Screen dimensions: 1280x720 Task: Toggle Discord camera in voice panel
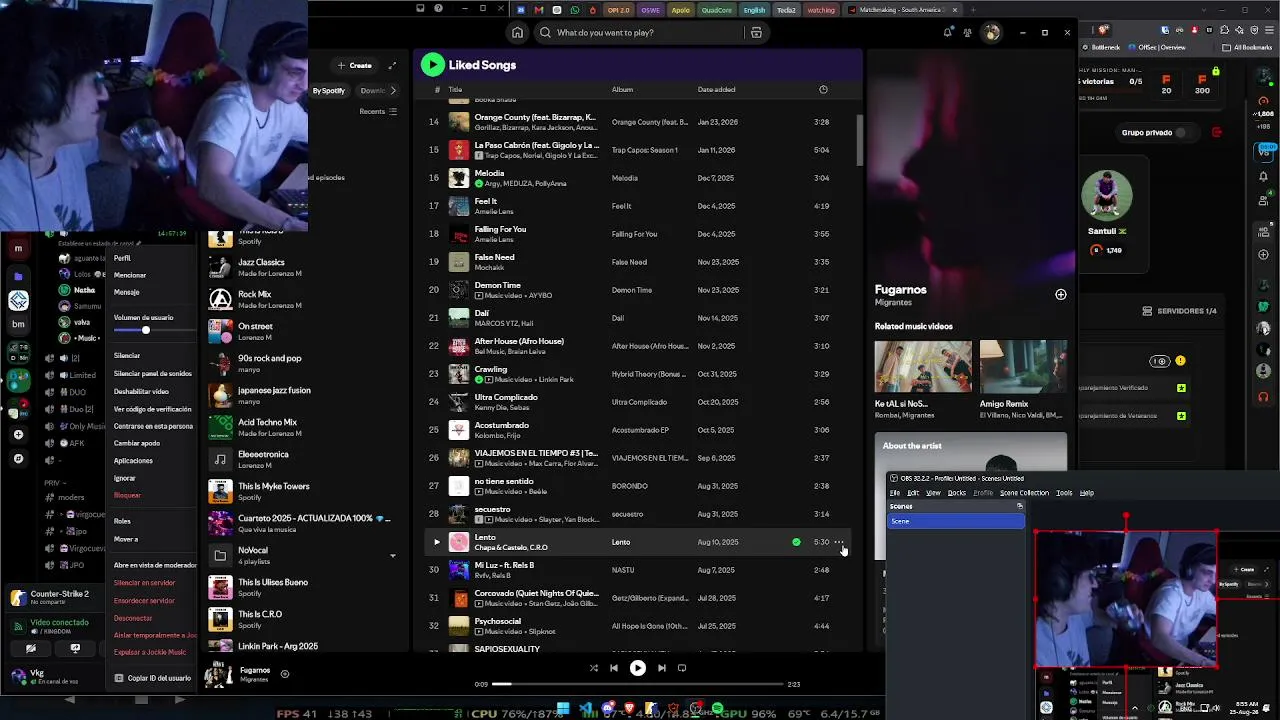[30, 648]
